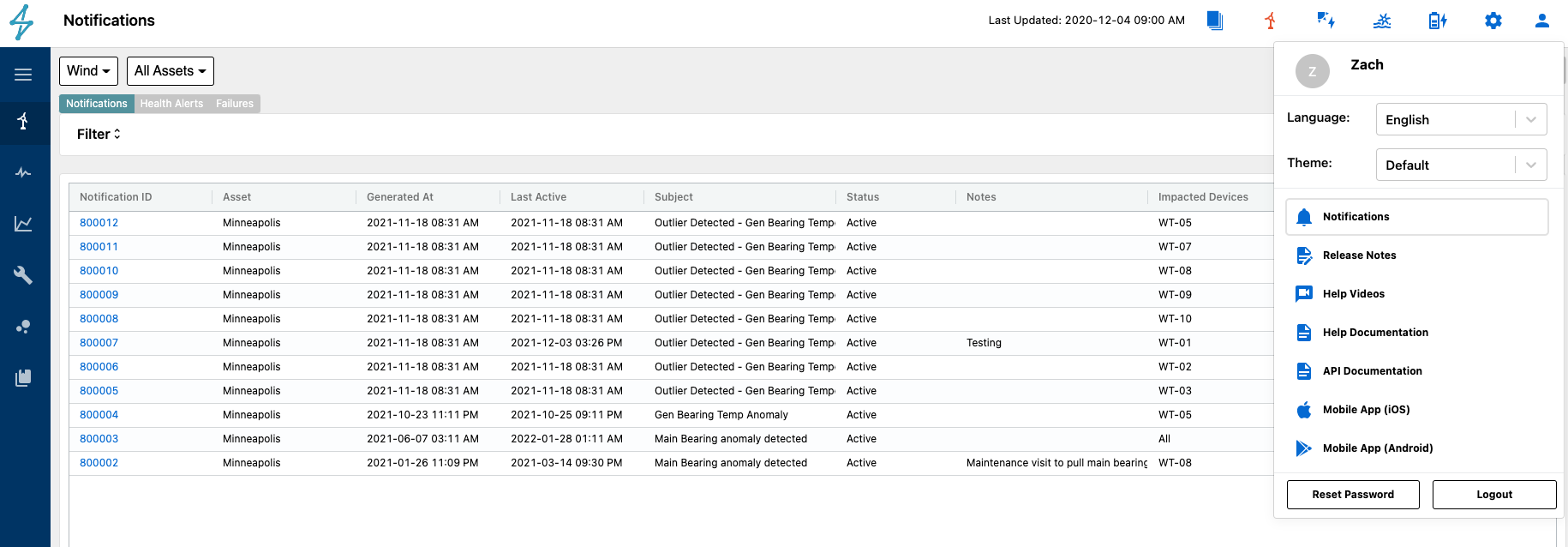Open Help Videos from user menu
Image resolution: width=1568 pixels, height=547 pixels.
(1417, 294)
